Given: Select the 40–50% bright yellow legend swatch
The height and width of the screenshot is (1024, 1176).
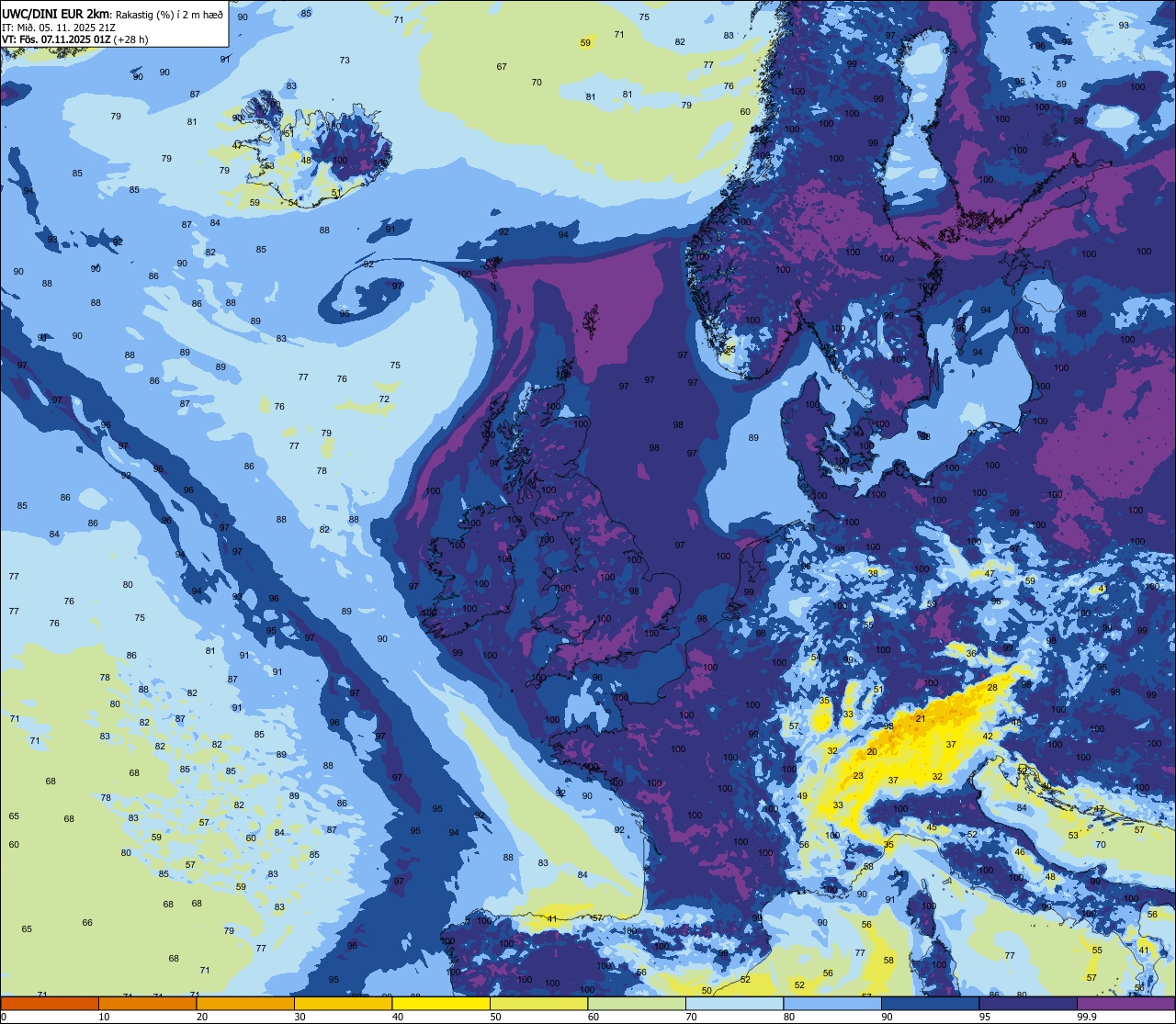Looking at the screenshot, I should pos(441,1003).
